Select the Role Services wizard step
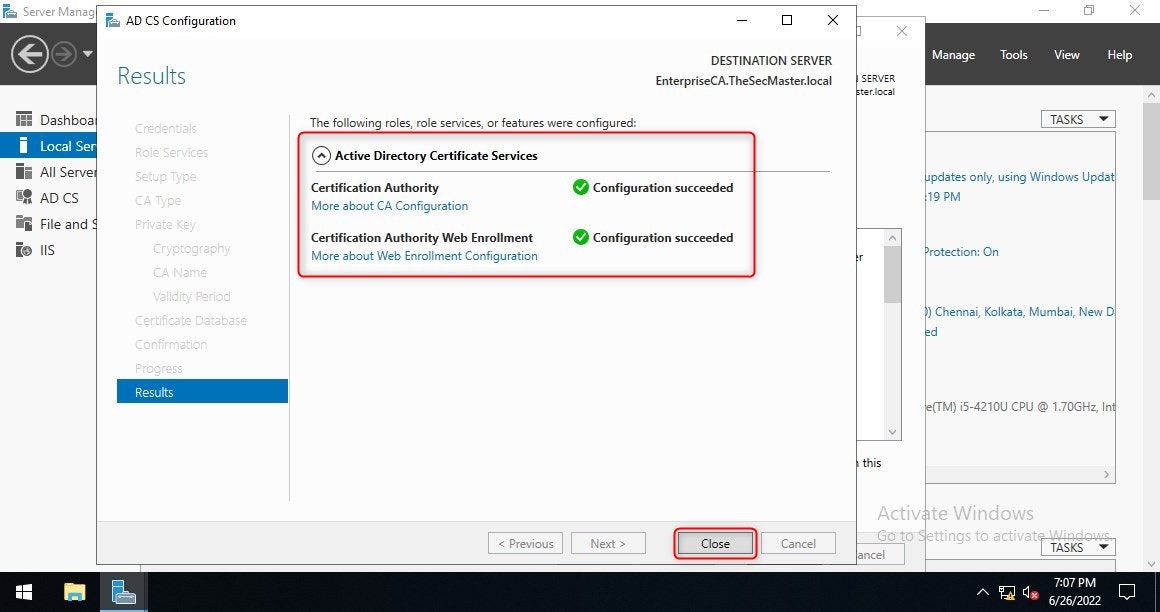 point(172,152)
